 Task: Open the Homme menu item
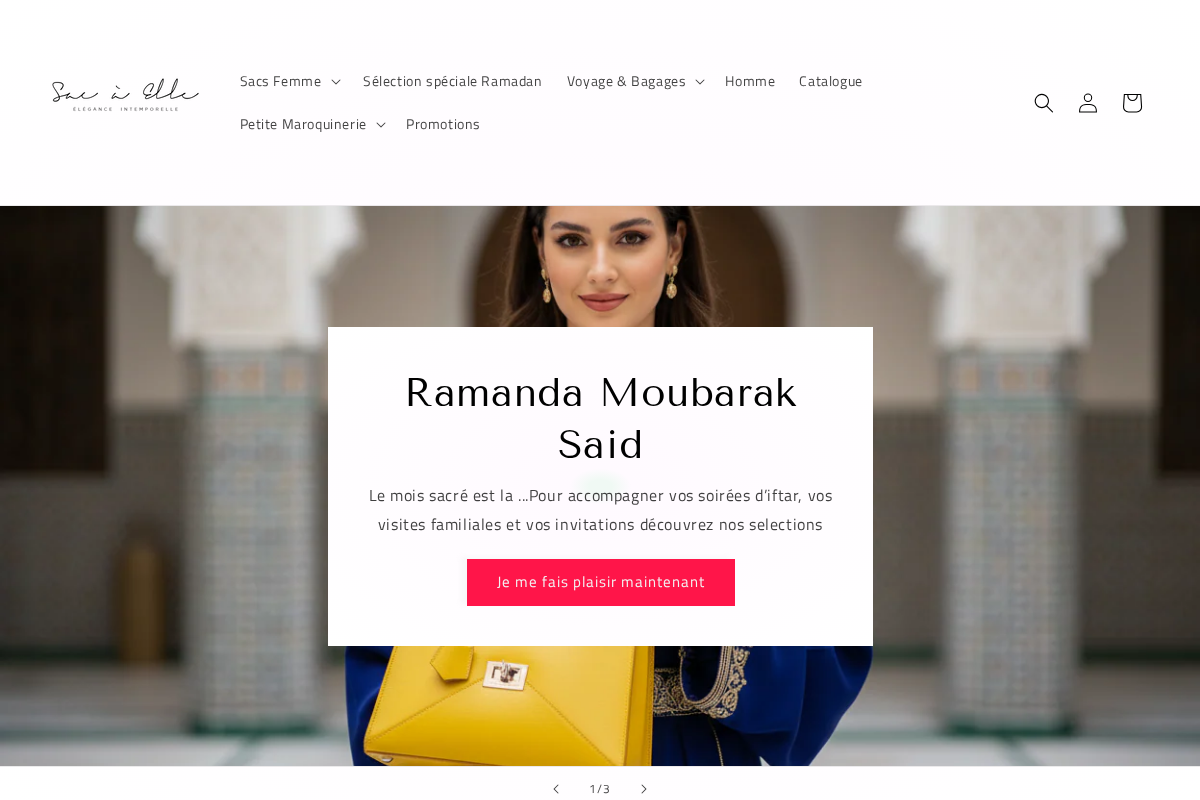point(750,82)
